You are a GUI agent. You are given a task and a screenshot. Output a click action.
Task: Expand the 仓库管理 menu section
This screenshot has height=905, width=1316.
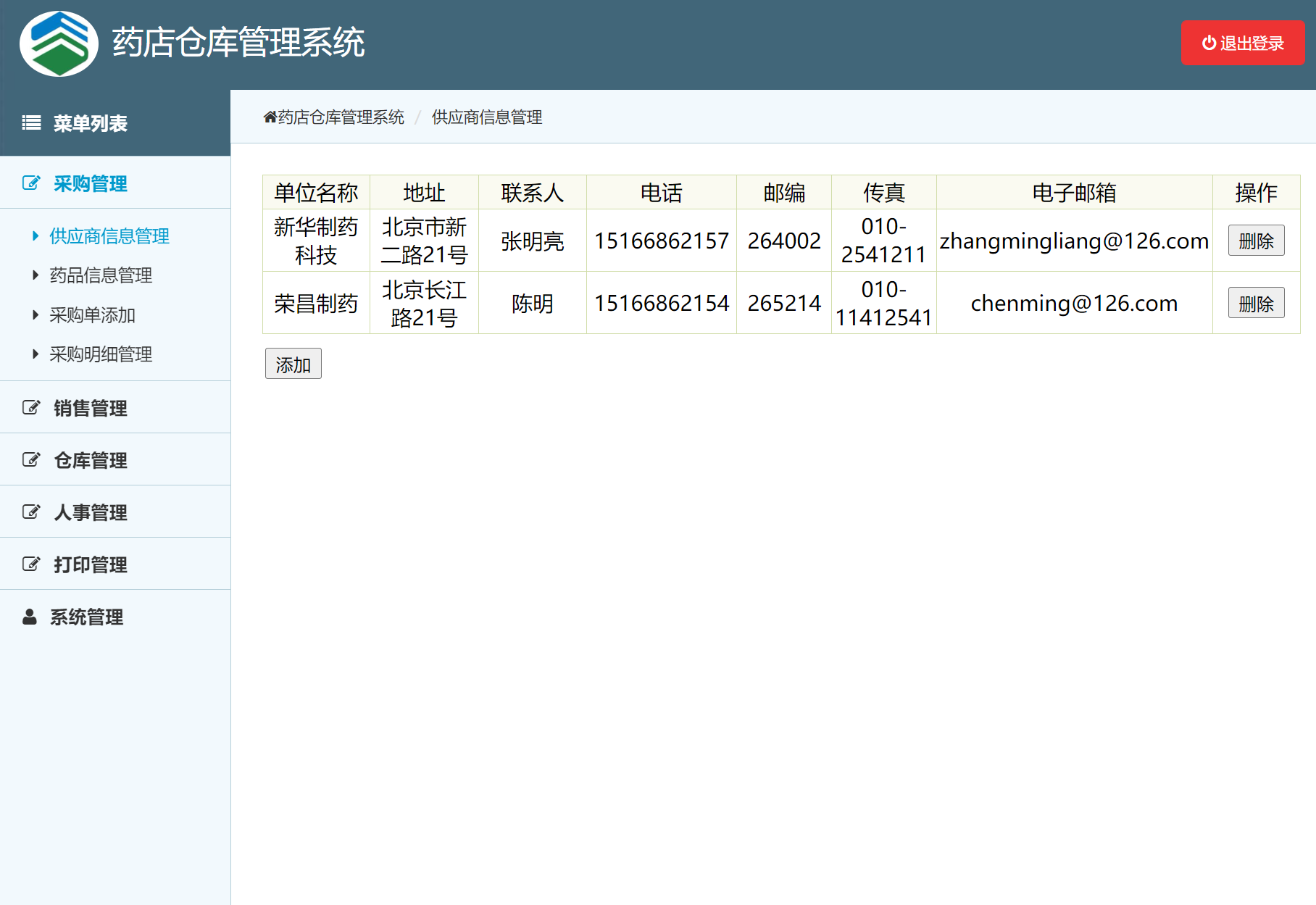[x=91, y=460]
